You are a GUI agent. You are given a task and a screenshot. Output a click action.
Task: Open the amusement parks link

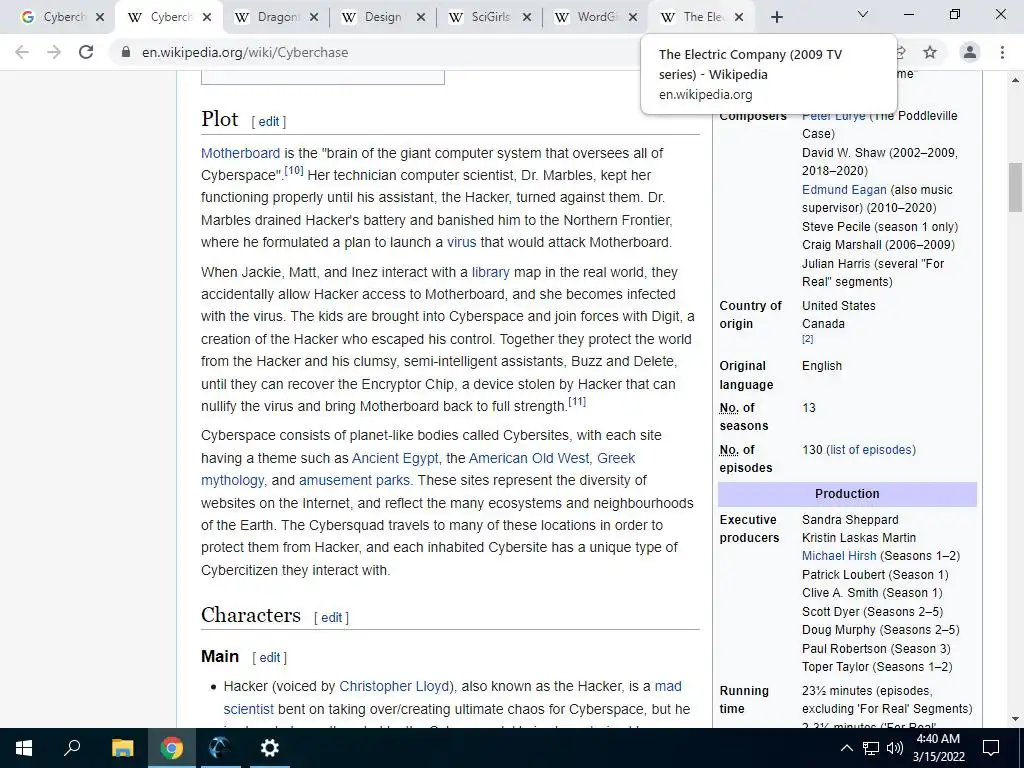click(x=355, y=481)
